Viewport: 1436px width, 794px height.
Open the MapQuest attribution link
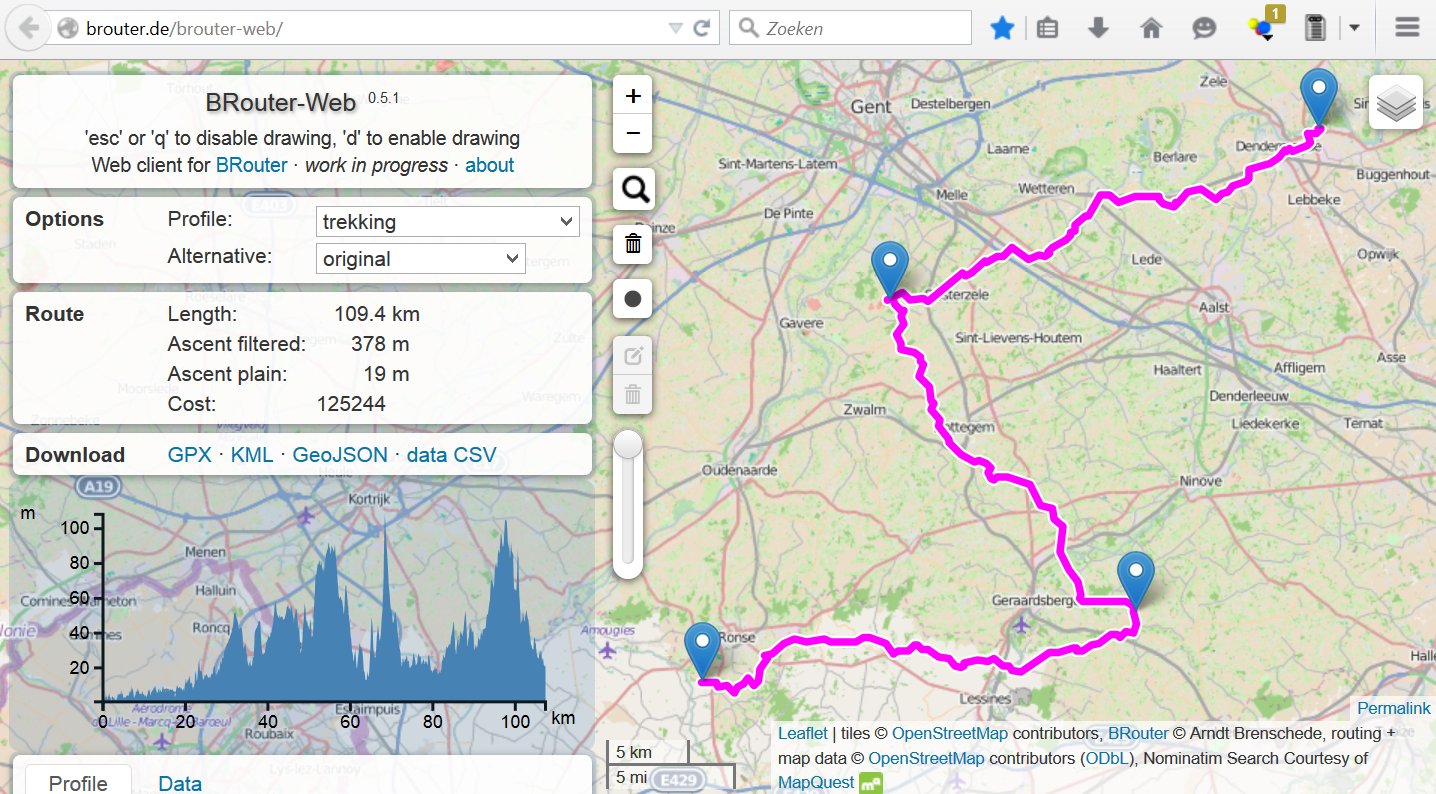(x=816, y=782)
